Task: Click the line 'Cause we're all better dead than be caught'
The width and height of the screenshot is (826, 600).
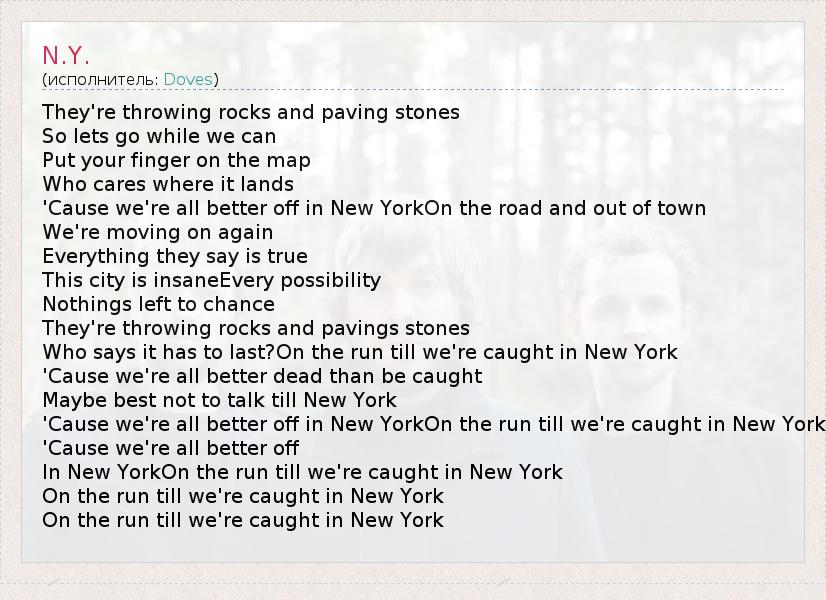Action: click(x=262, y=376)
